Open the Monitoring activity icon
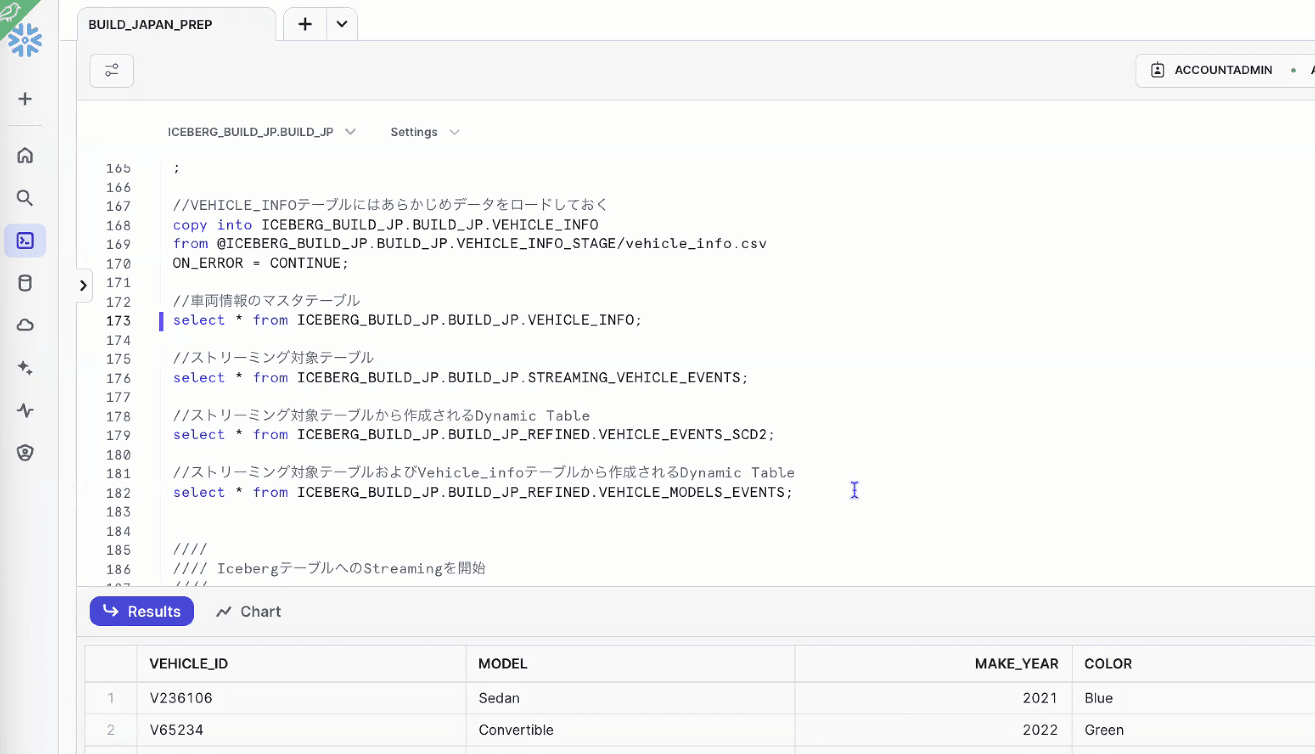 25,410
